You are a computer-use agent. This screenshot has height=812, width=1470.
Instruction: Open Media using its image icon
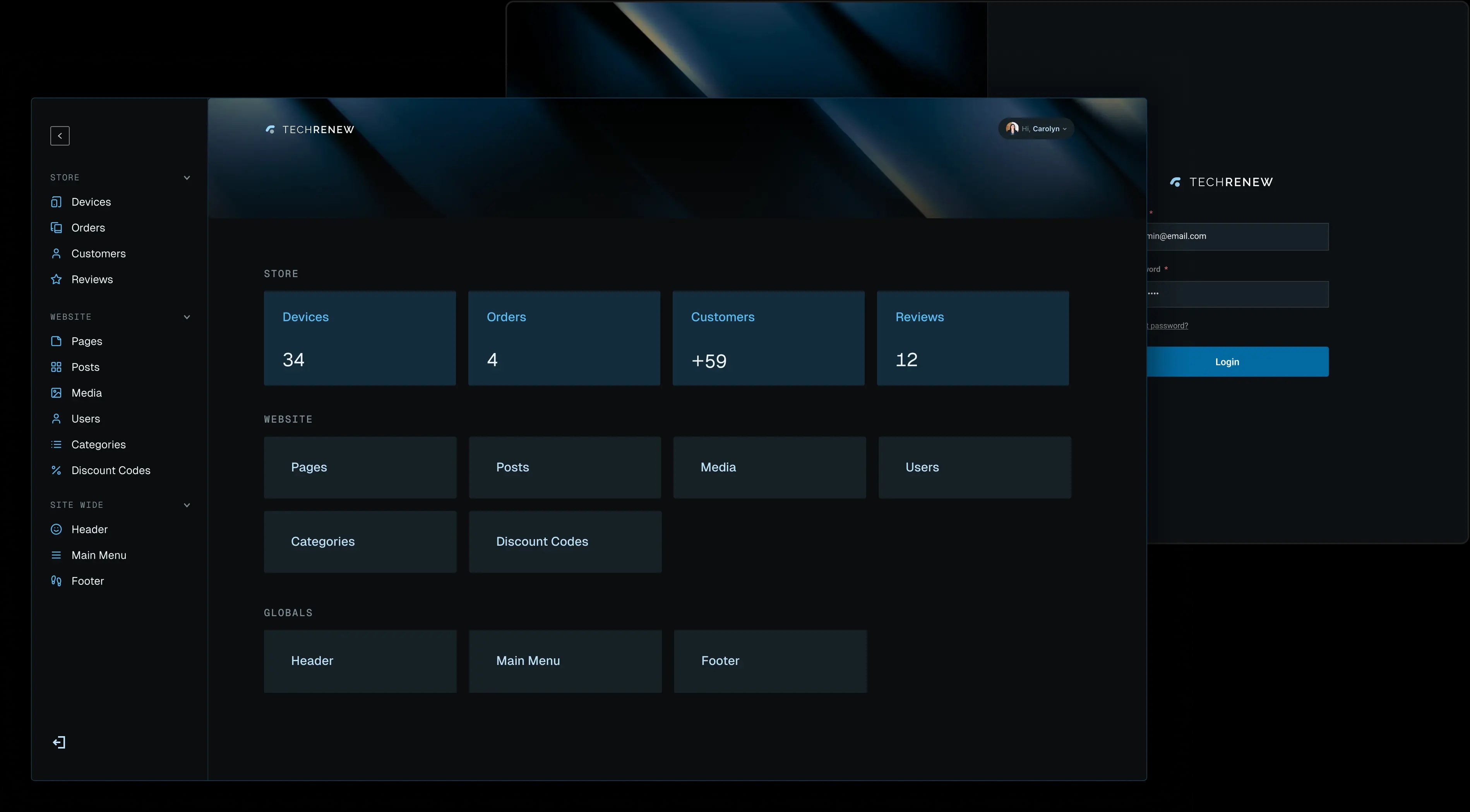[57, 392]
